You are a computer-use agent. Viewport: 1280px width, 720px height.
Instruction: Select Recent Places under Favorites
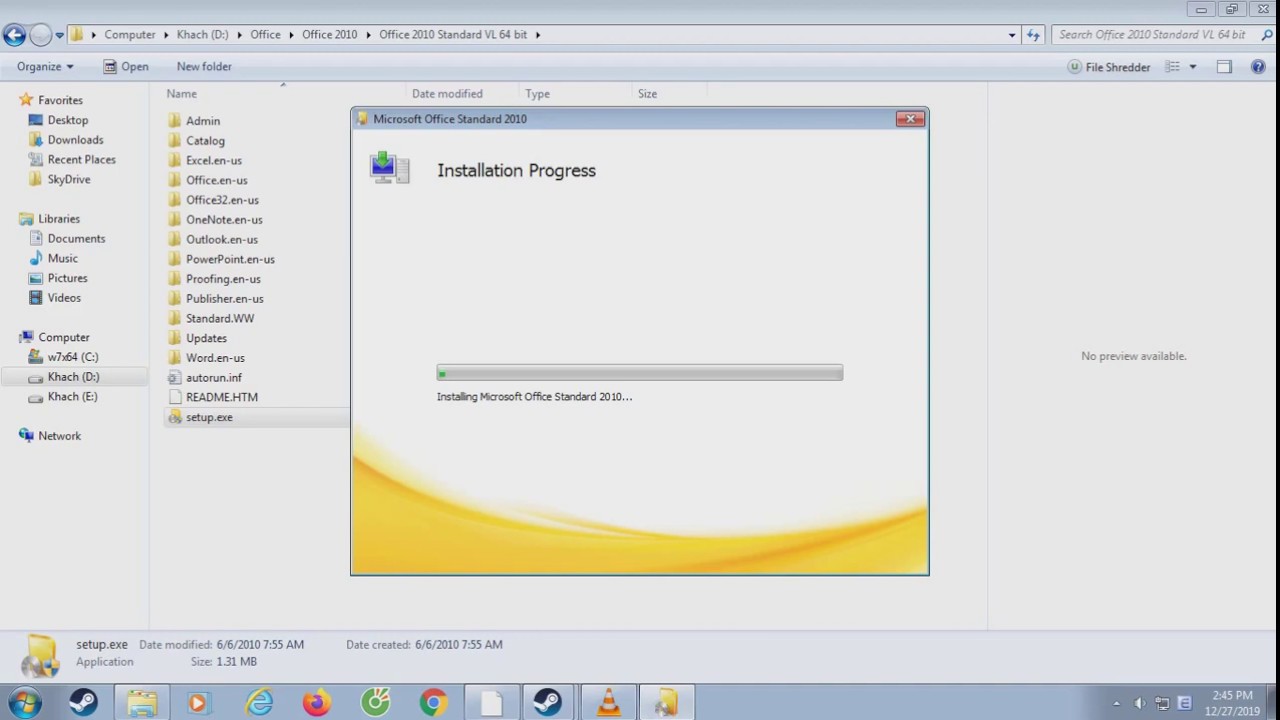pyautogui.click(x=81, y=160)
